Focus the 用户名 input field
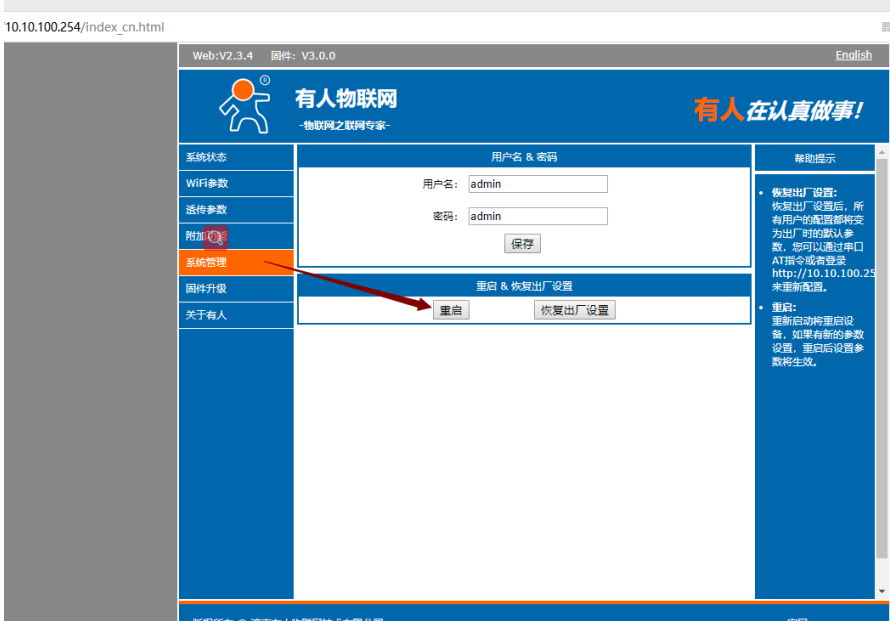Image resolution: width=890 pixels, height=621 pixels. [537, 184]
